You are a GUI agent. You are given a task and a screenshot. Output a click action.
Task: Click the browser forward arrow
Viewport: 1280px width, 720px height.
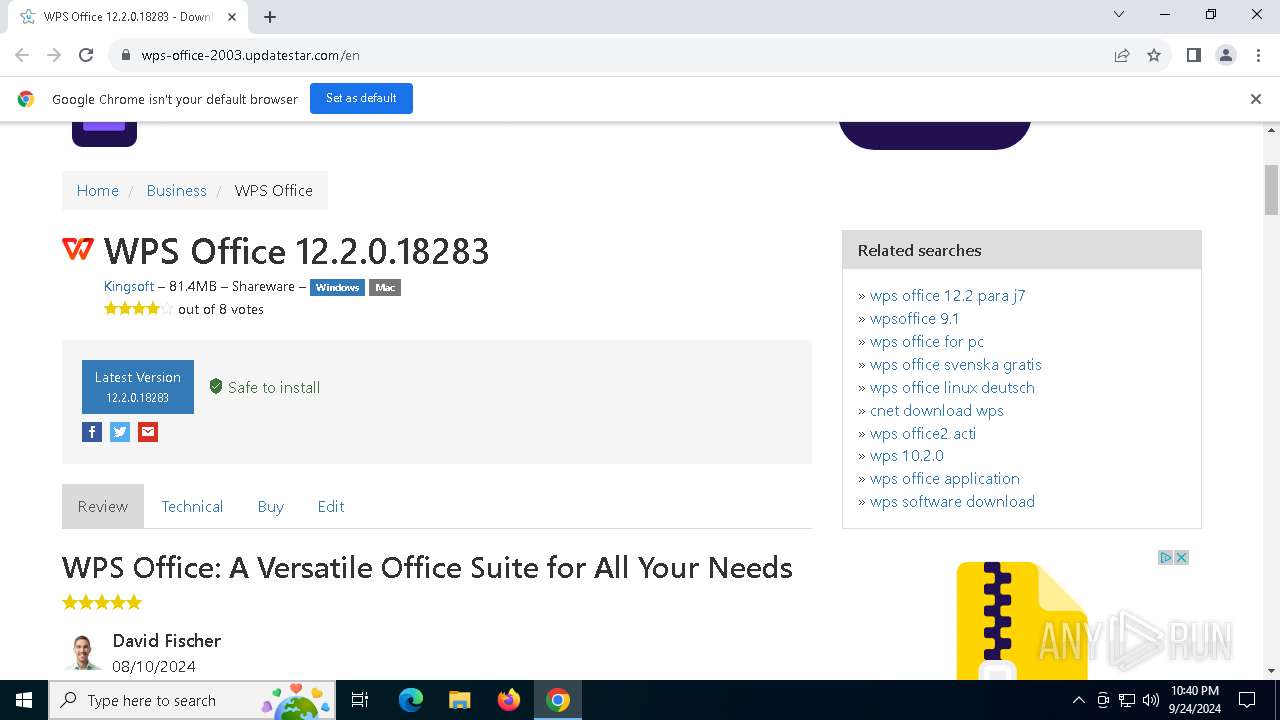pyautogui.click(x=54, y=55)
